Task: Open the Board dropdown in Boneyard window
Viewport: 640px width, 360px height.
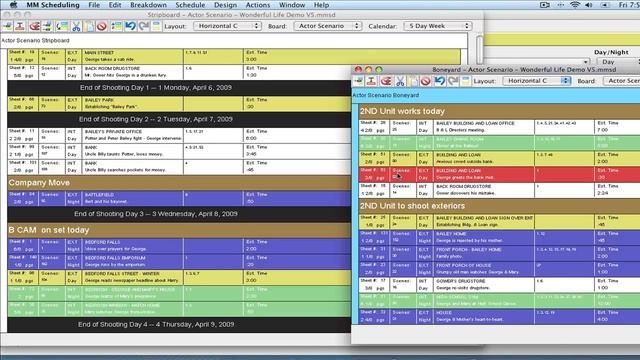Action: tap(622, 81)
